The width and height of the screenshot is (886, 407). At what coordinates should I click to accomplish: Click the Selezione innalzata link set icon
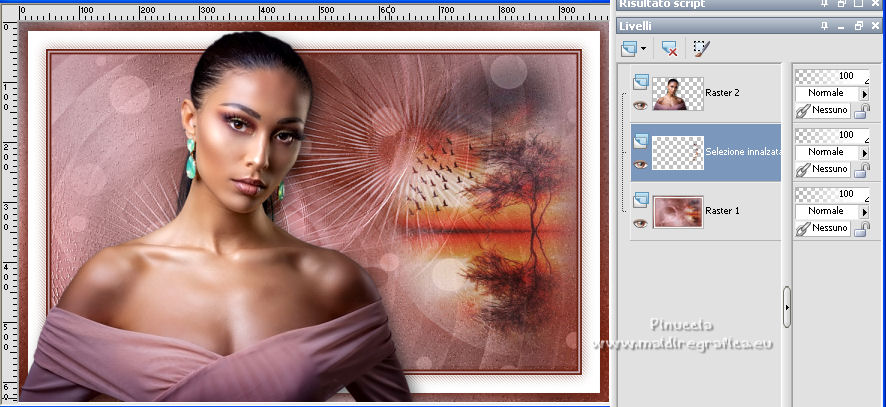(x=802, y=170)
